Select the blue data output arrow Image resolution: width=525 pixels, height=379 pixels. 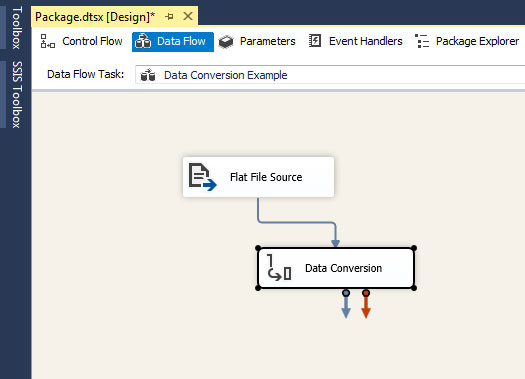click(x=346, y=304)
